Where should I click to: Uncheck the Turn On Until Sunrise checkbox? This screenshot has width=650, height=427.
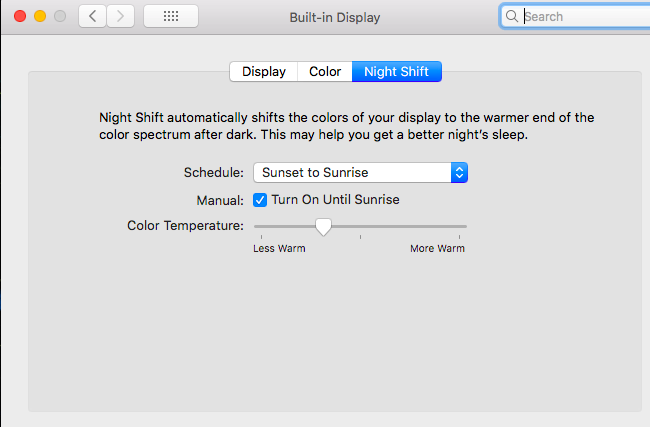[260, 200]
